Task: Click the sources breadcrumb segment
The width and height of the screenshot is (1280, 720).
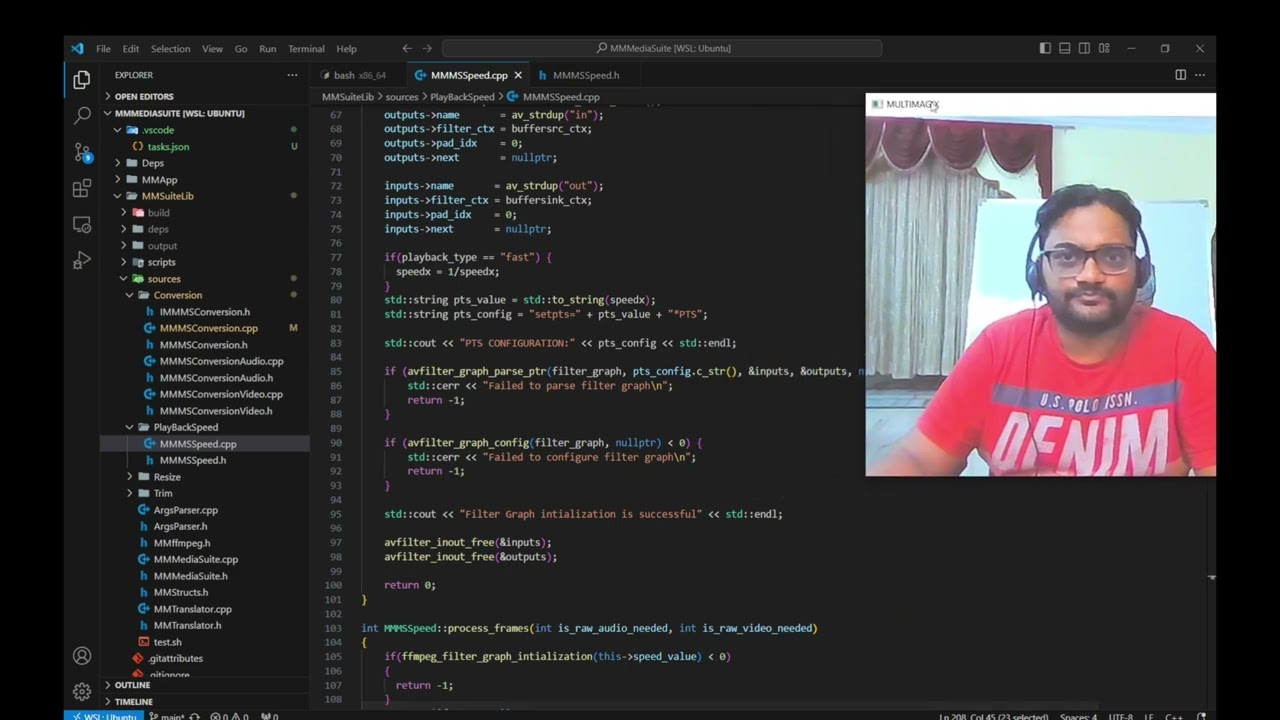Action: [401, 97]
